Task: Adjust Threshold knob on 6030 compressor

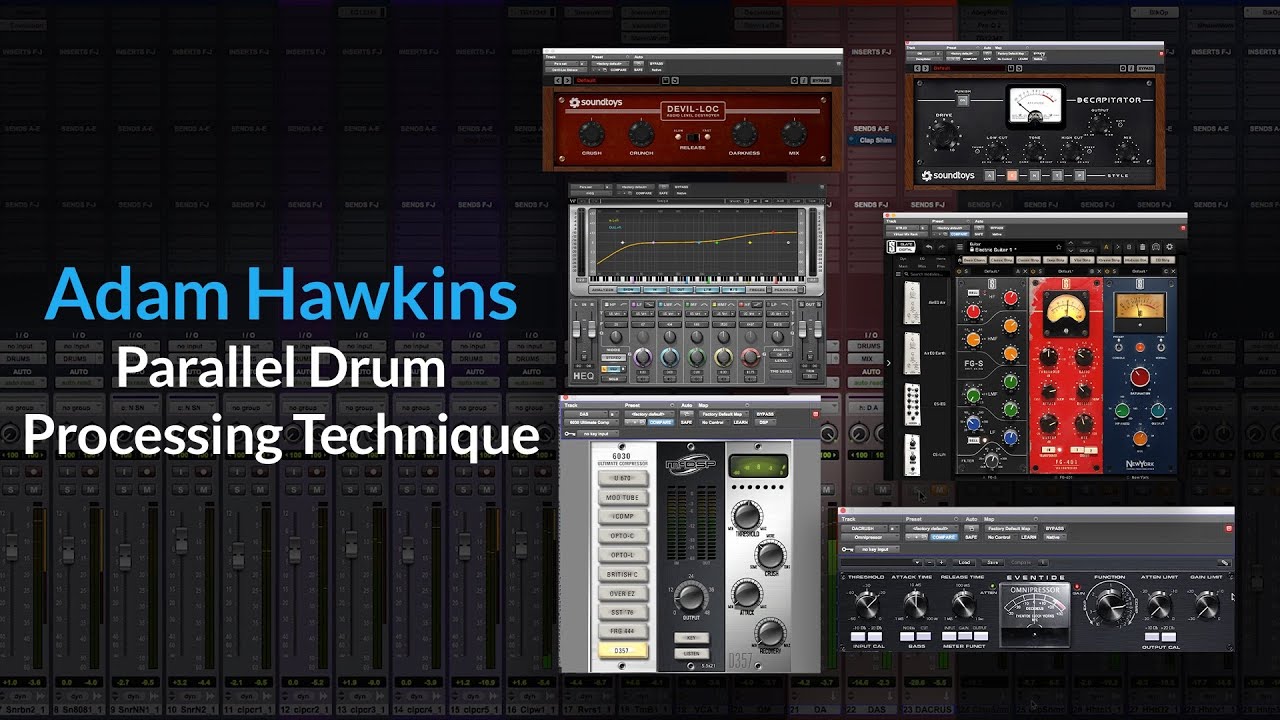Action: (x=745, y=515)
